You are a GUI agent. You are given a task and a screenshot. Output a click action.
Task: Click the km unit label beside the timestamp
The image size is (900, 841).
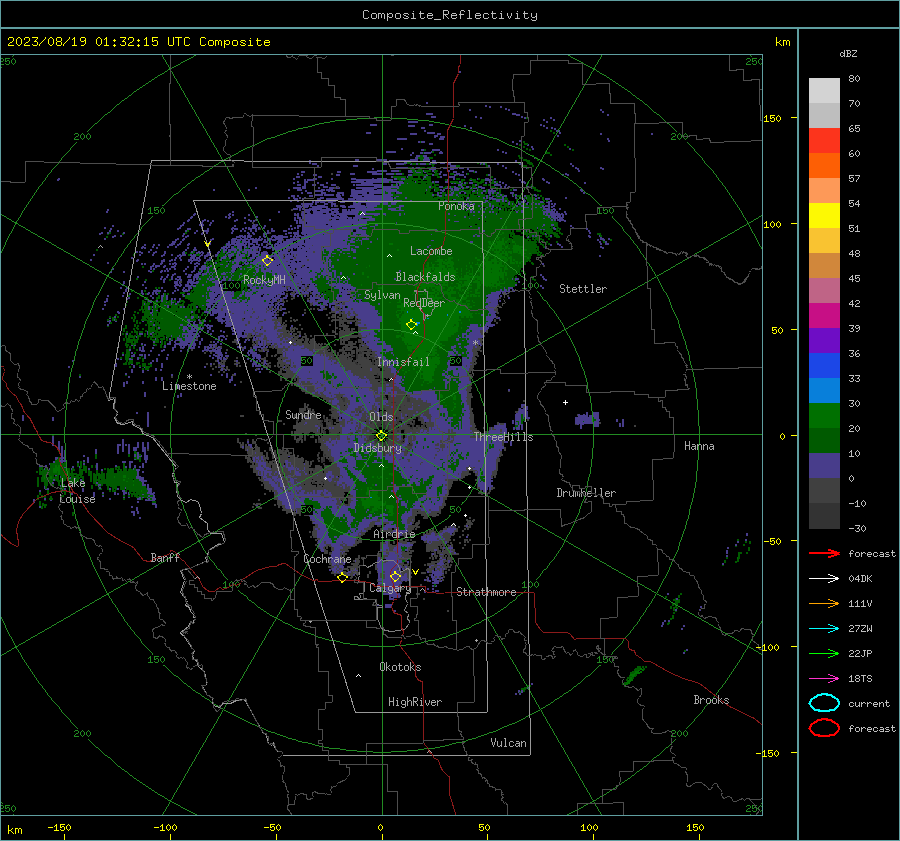tap(782, 42)
